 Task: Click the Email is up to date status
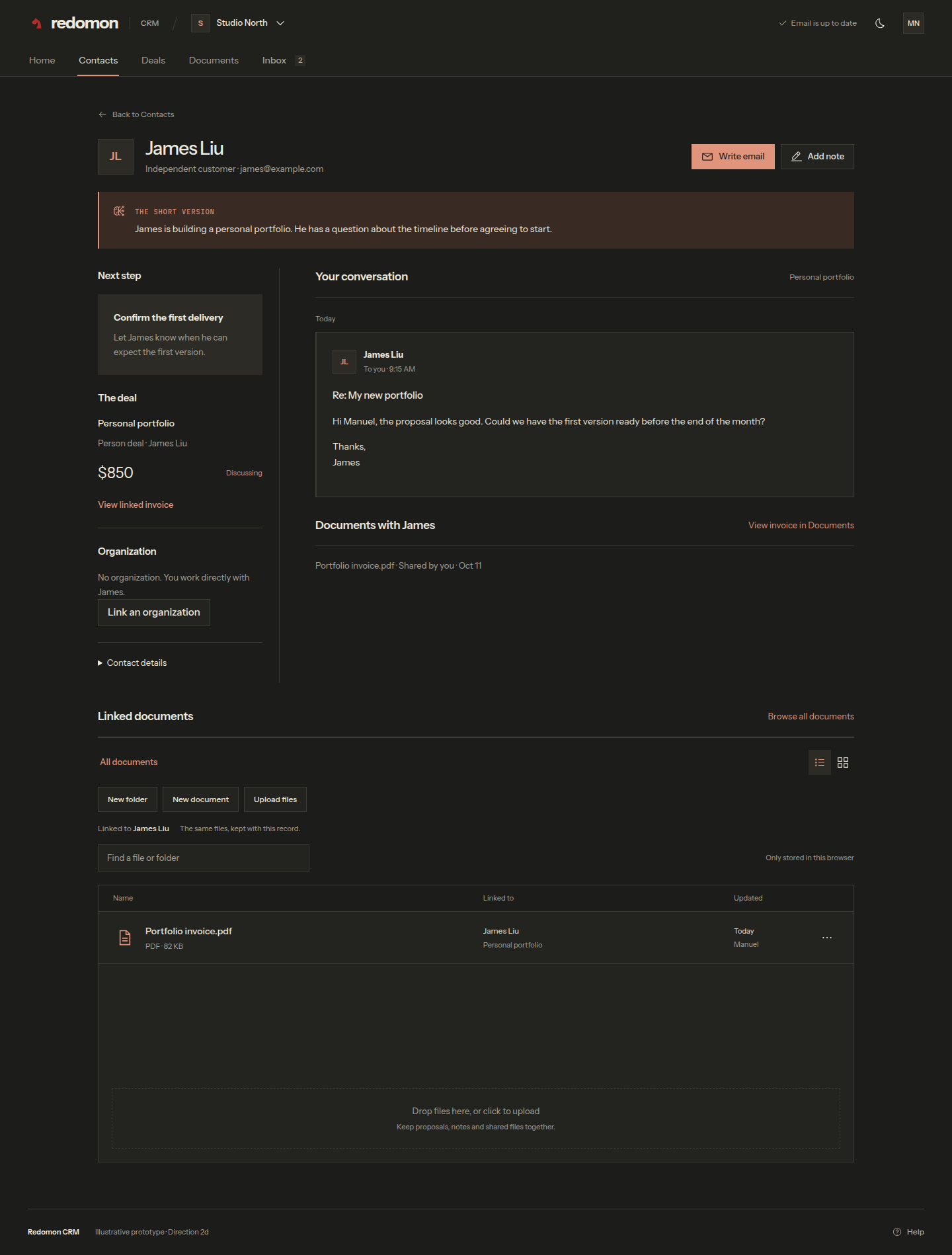818,23
